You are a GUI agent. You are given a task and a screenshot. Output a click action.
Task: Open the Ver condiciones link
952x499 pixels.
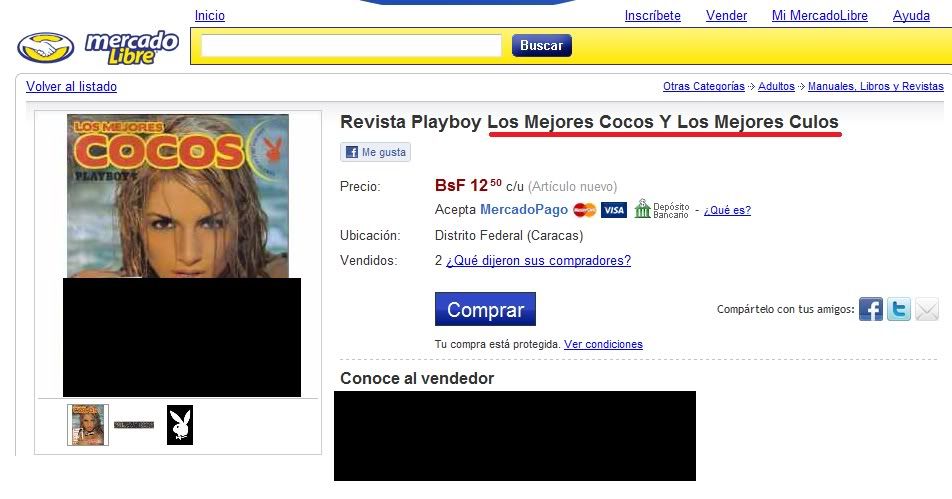tap(603, 344)
